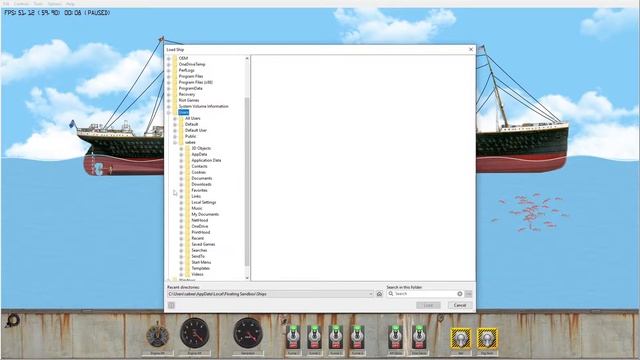Expand the AppData folder node
The height and width of the screenshot is (360, 640).
point(181,154)
